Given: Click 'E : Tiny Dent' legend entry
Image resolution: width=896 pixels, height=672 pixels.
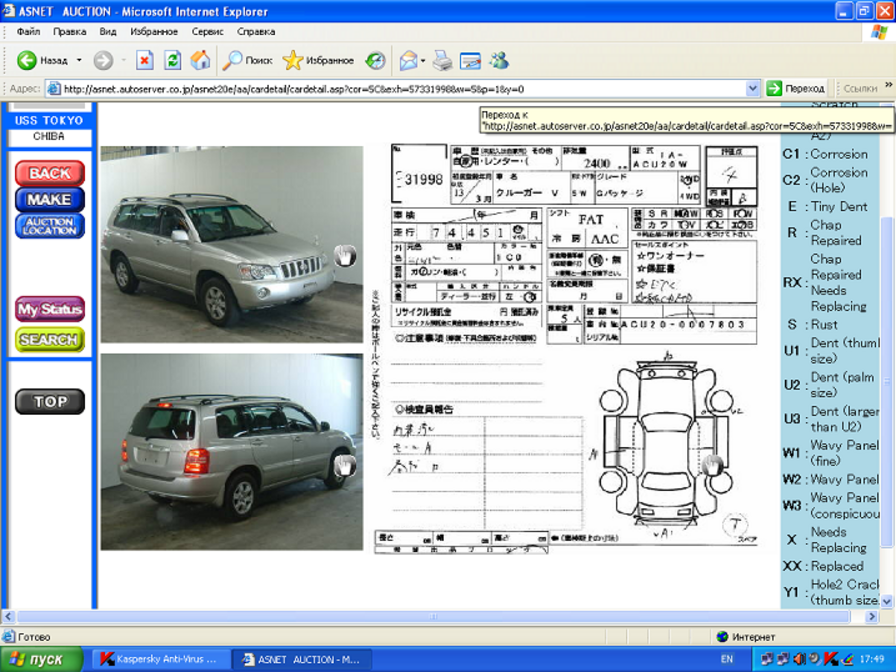Looking at the screenshot, I should (x=828, y=206).
